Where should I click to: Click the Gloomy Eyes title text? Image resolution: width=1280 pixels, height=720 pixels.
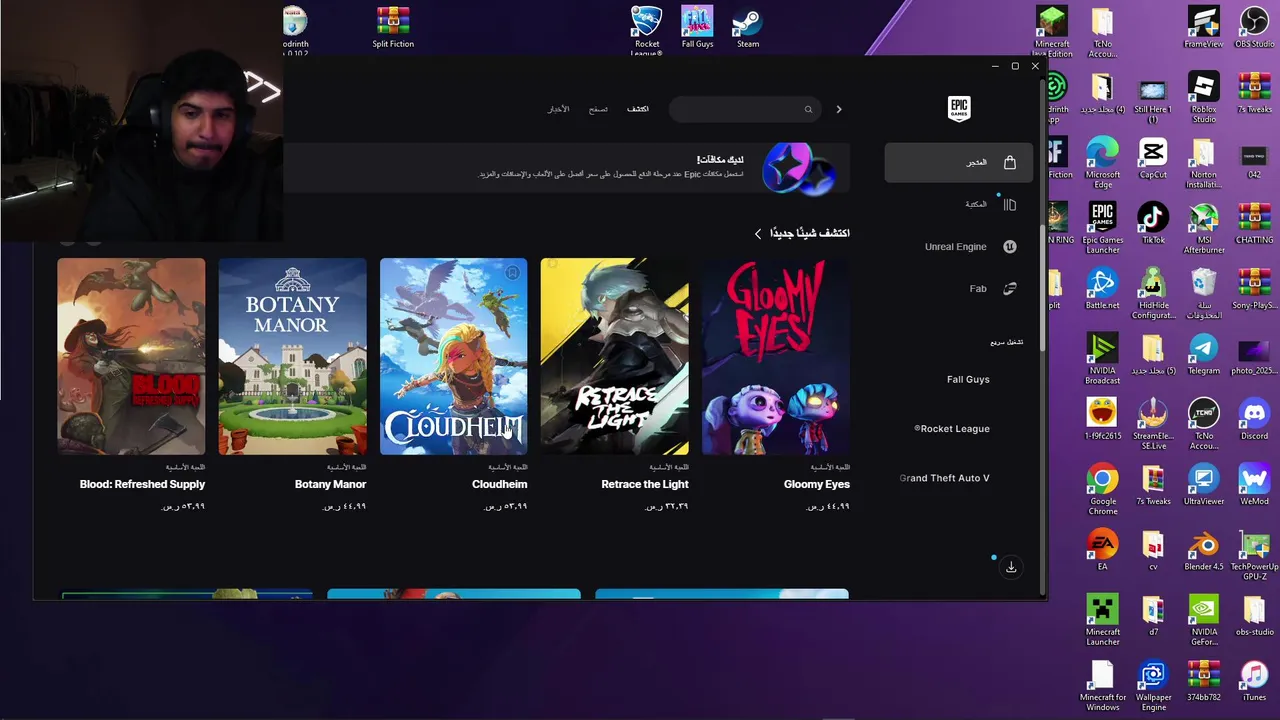[x=817, y=484]
